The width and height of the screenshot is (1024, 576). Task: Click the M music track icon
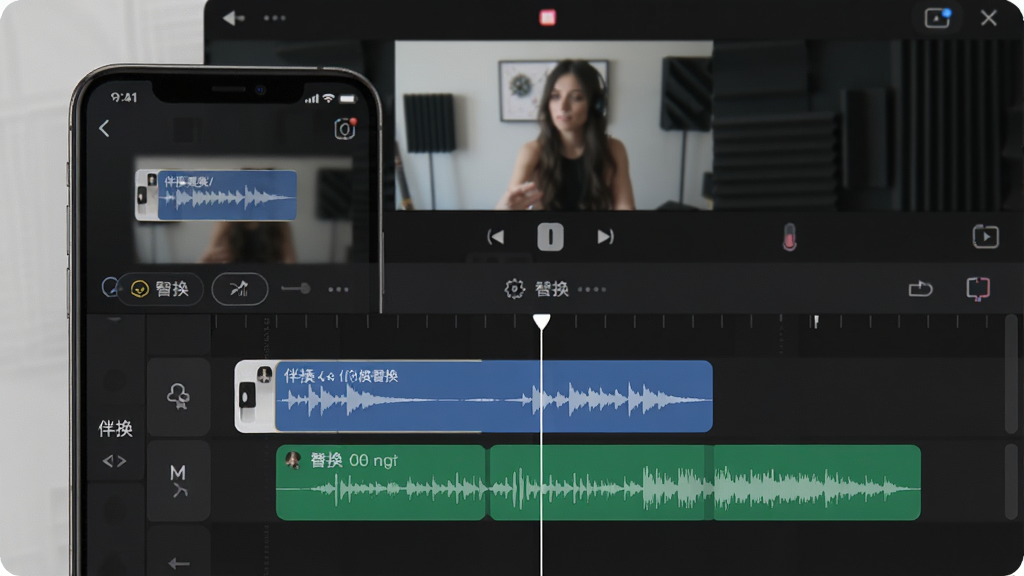178,481
